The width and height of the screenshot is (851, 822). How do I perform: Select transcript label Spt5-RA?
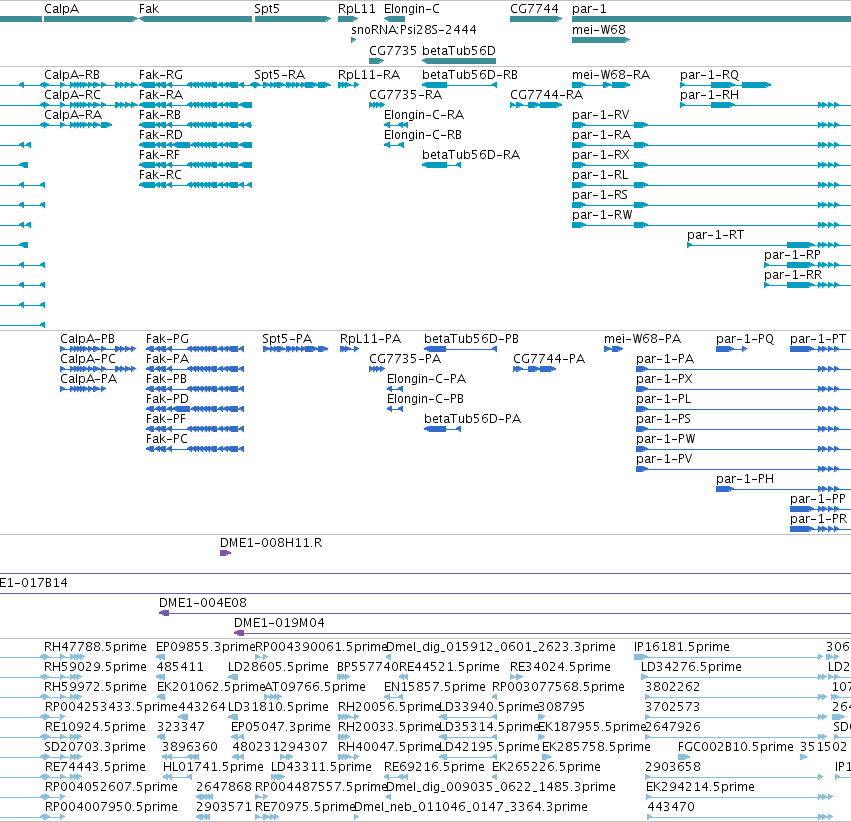pos(280,74)
